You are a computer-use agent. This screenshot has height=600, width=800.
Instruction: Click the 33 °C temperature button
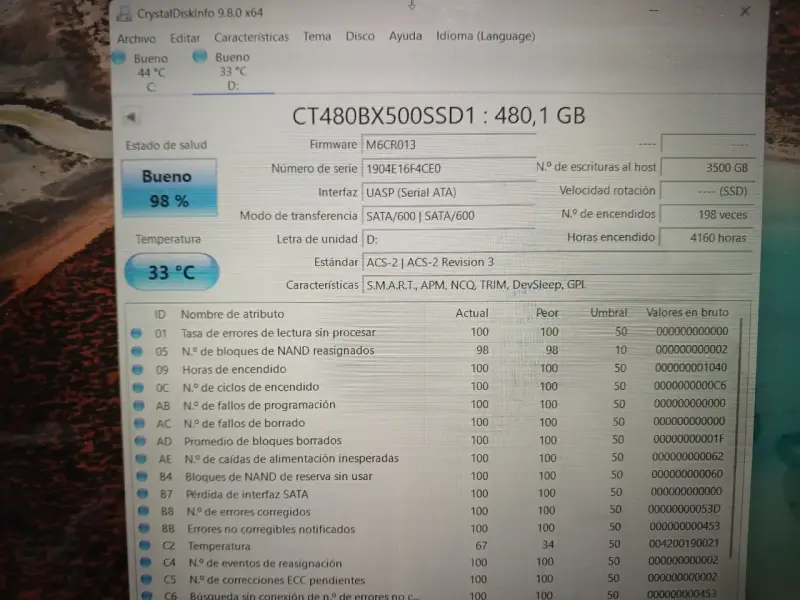click(172, 272)
